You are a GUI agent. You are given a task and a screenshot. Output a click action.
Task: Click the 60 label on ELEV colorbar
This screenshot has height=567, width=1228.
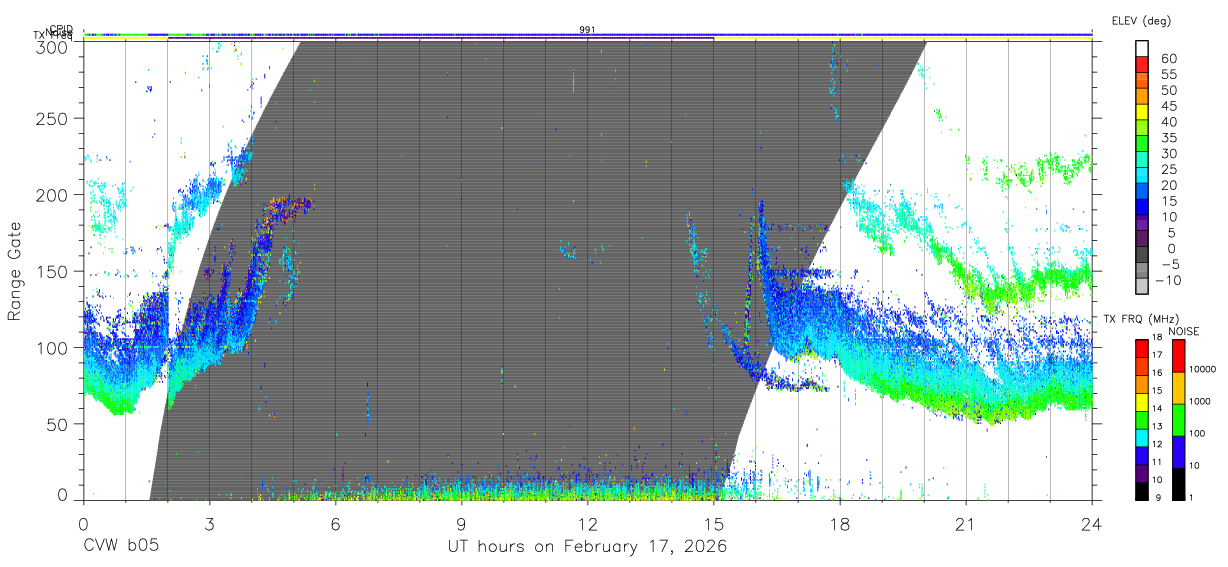pos(1168,58)
